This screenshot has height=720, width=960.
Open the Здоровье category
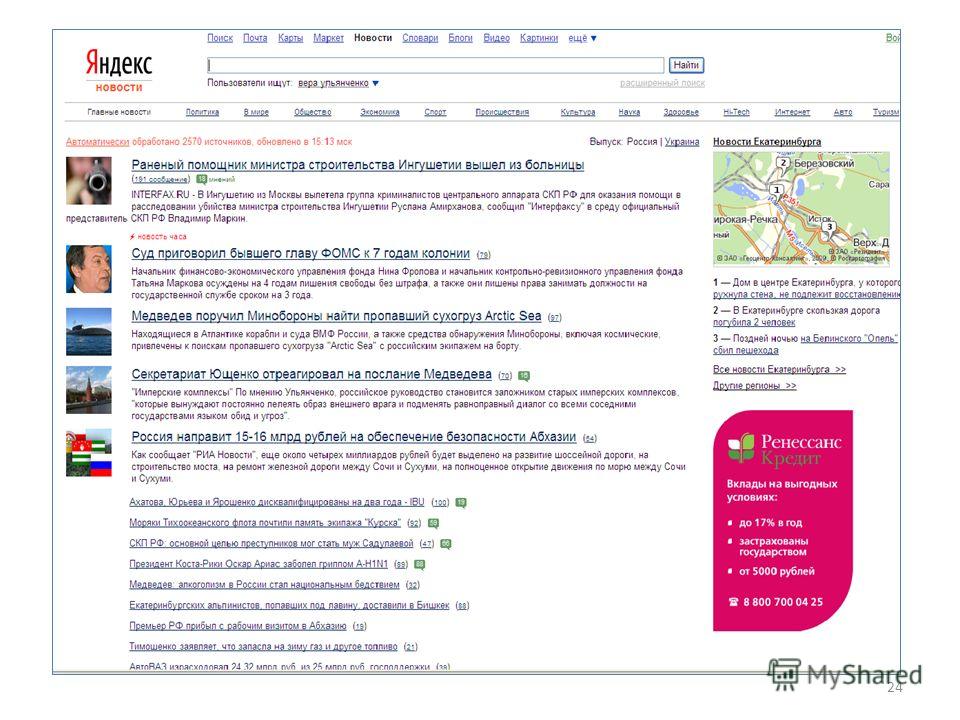pyautogui.click(x=681, y=112)
